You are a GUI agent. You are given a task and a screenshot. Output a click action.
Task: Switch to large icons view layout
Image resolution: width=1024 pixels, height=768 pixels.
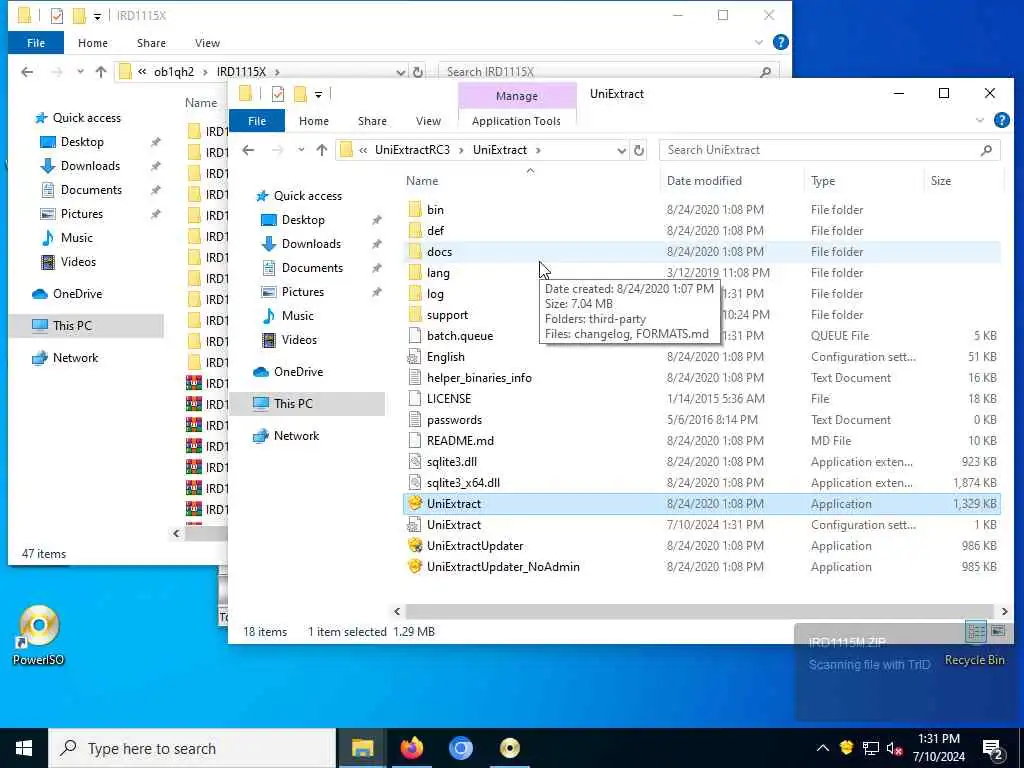point(998,631)
